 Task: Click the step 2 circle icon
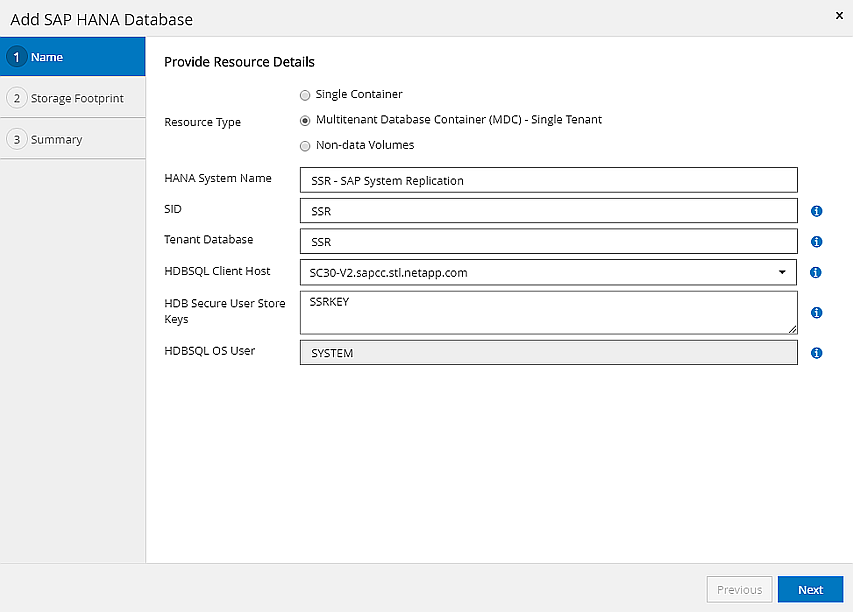coord(16,98)
